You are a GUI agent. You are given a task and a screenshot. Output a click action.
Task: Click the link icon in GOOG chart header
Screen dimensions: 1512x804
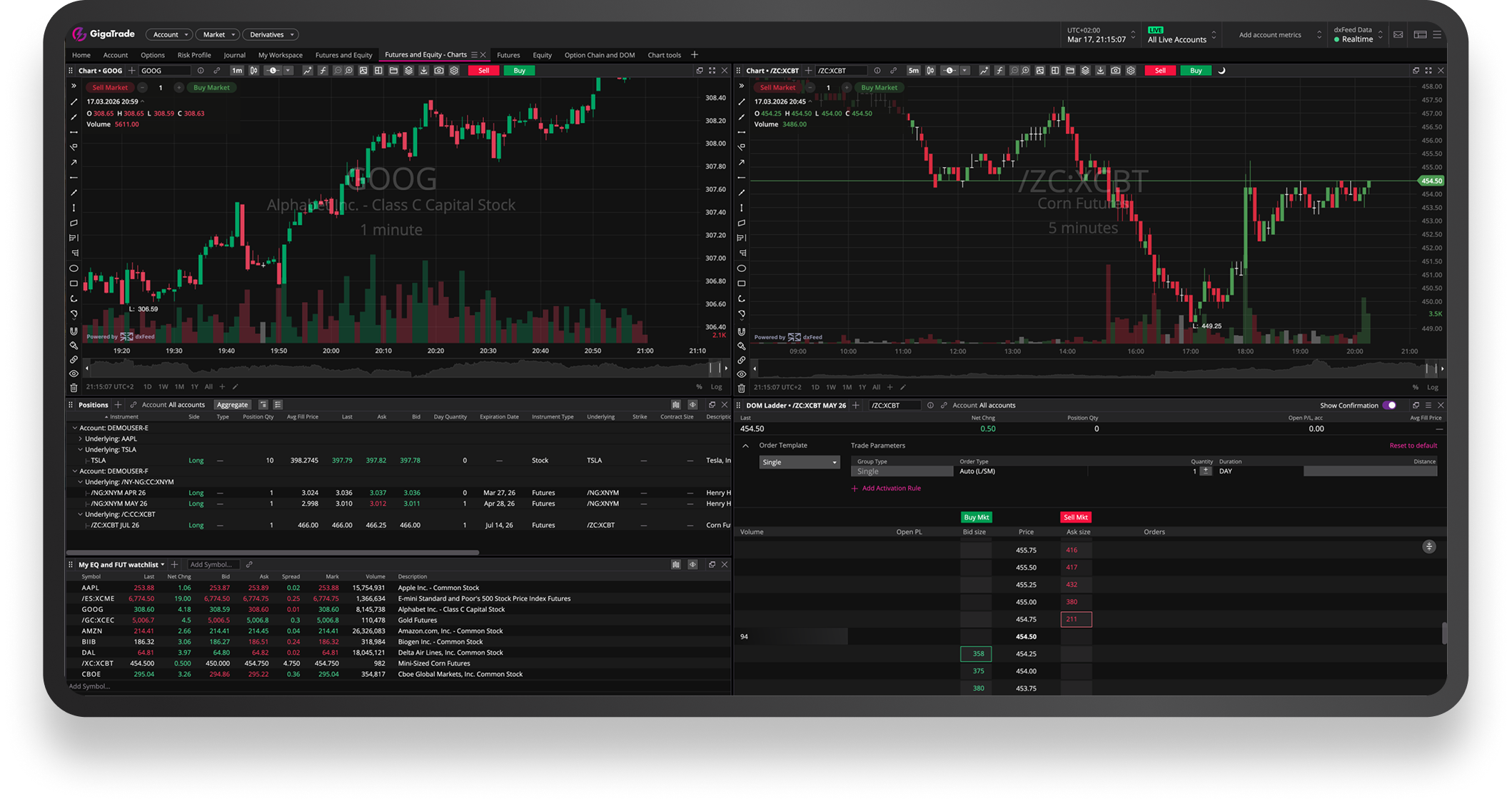pyautogui.click(x=216, y=71)
